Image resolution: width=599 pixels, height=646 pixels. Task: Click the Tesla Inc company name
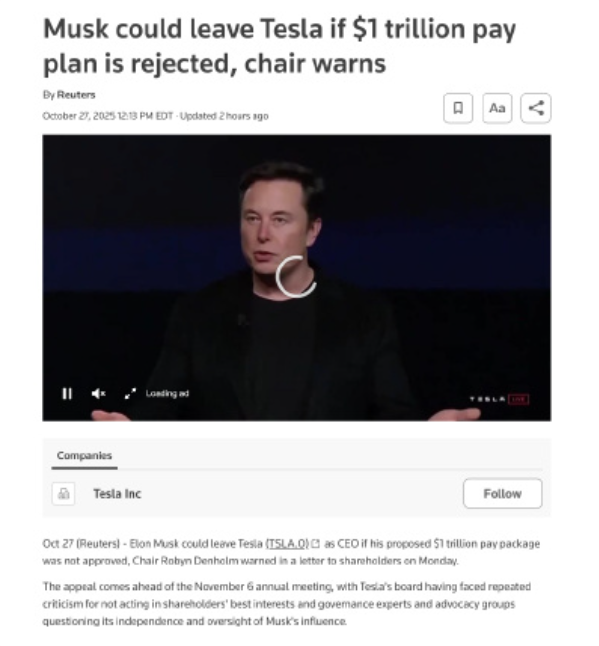tap(117, 494)
